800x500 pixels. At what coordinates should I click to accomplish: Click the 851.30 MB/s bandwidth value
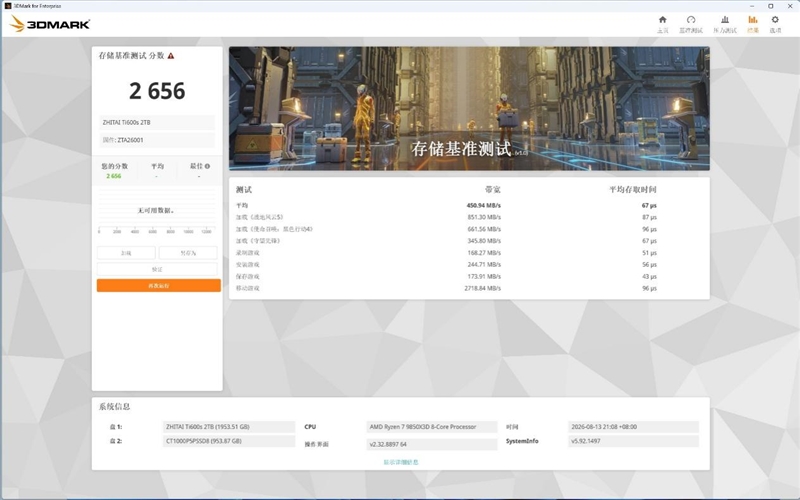pyautogui.click(x=484, y=217)
